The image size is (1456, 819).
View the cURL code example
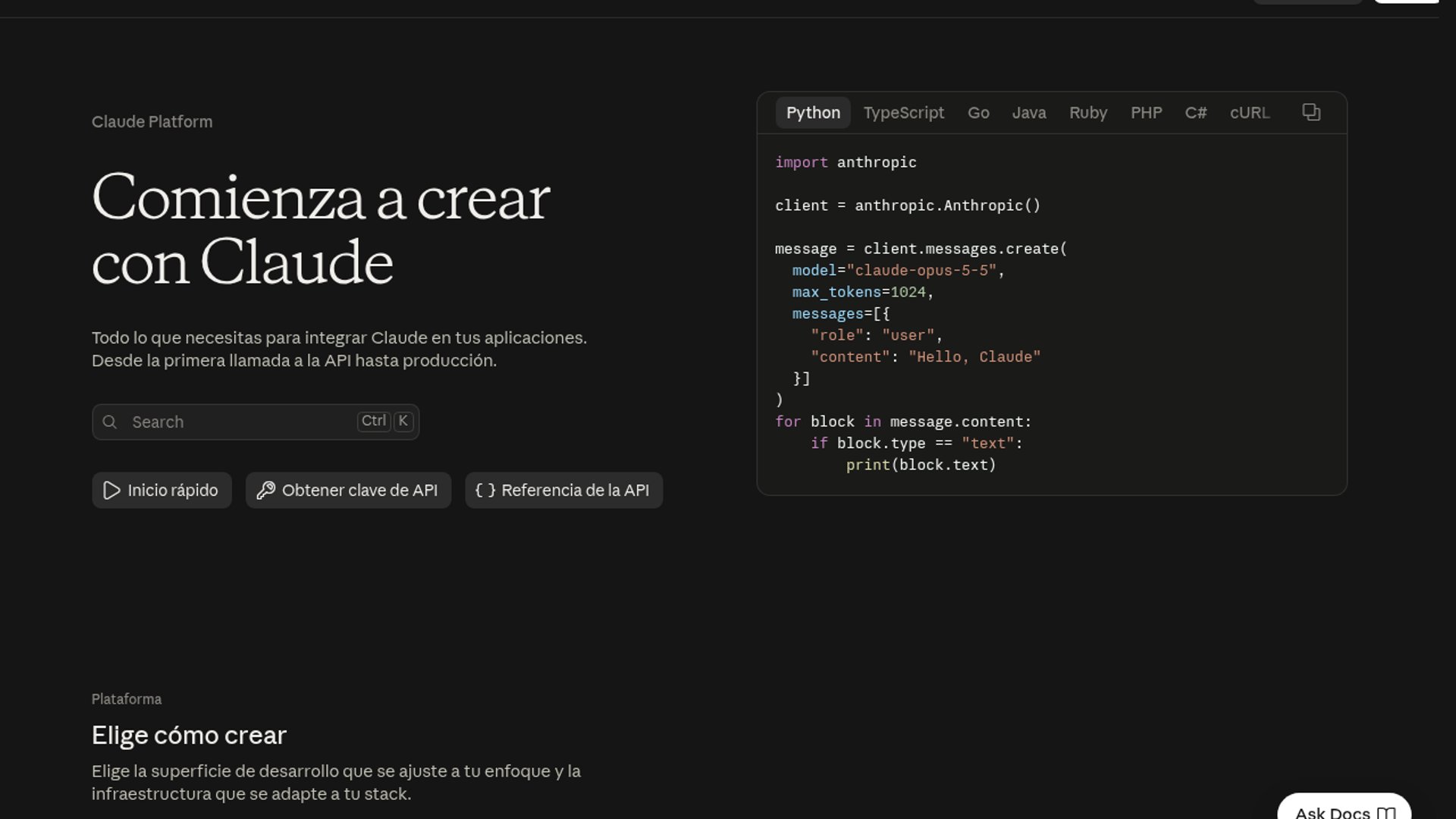click(x=1250, y=113)
